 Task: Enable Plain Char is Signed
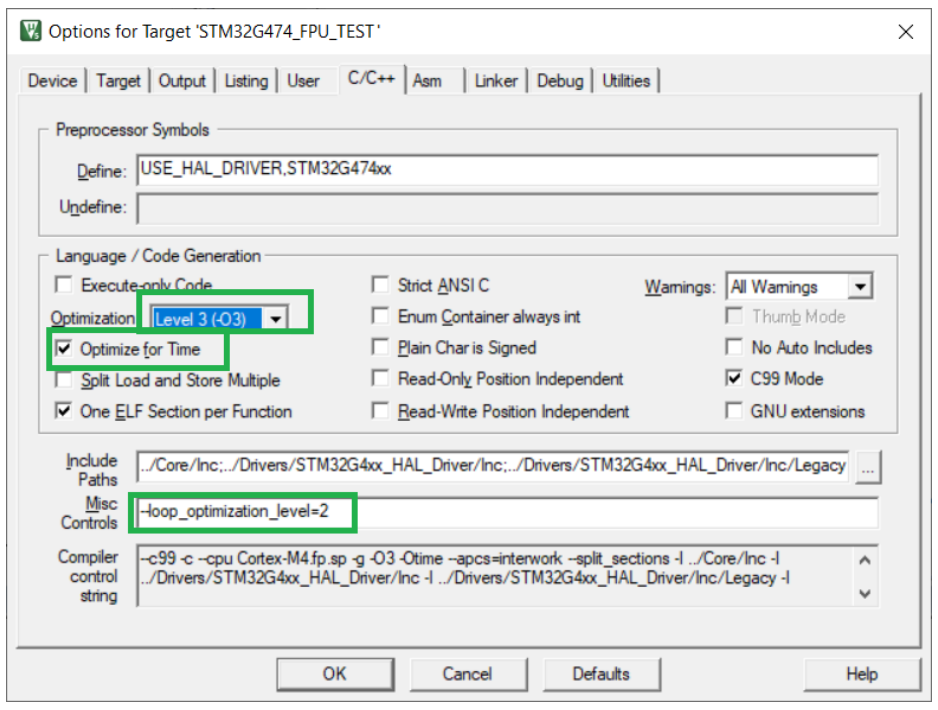(380, 348)
